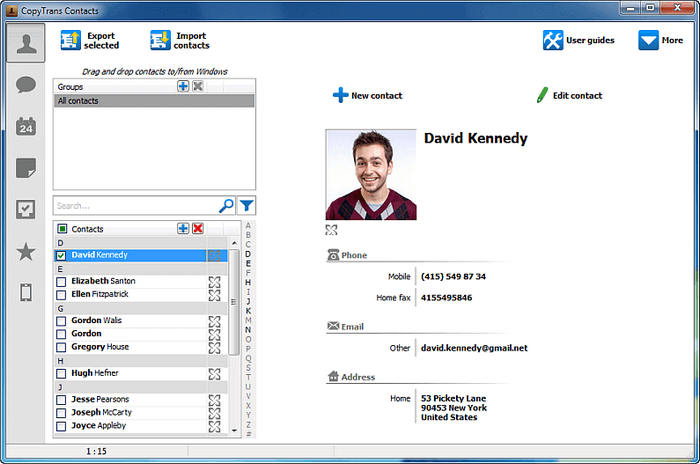Open the User guides tools icon
This screenshot has height=464, width=700.
(x=553, y=40)
